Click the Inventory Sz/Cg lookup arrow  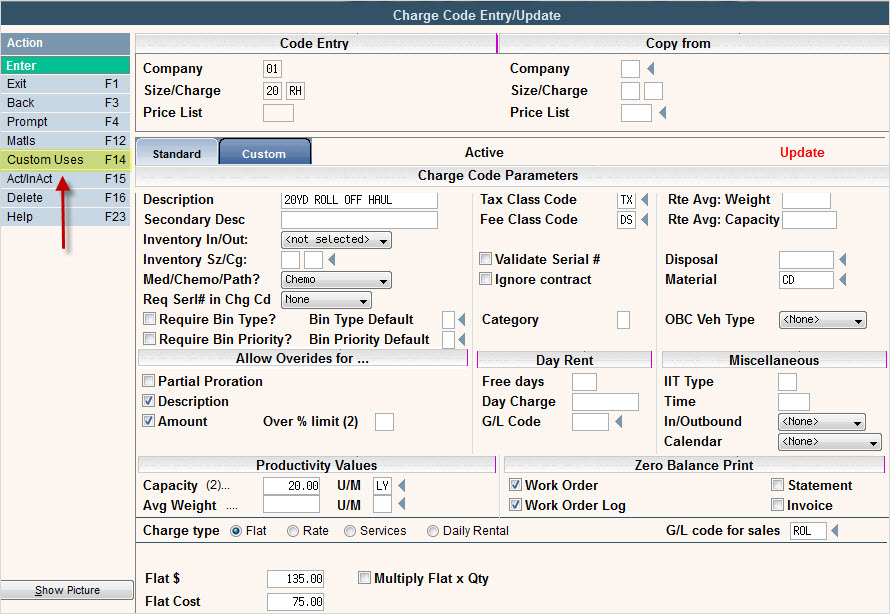coord(332,260)
